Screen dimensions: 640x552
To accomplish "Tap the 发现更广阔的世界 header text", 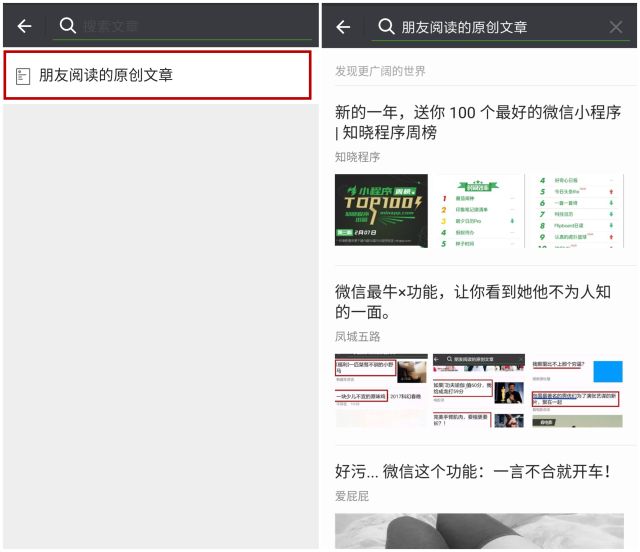I will 380,71.
